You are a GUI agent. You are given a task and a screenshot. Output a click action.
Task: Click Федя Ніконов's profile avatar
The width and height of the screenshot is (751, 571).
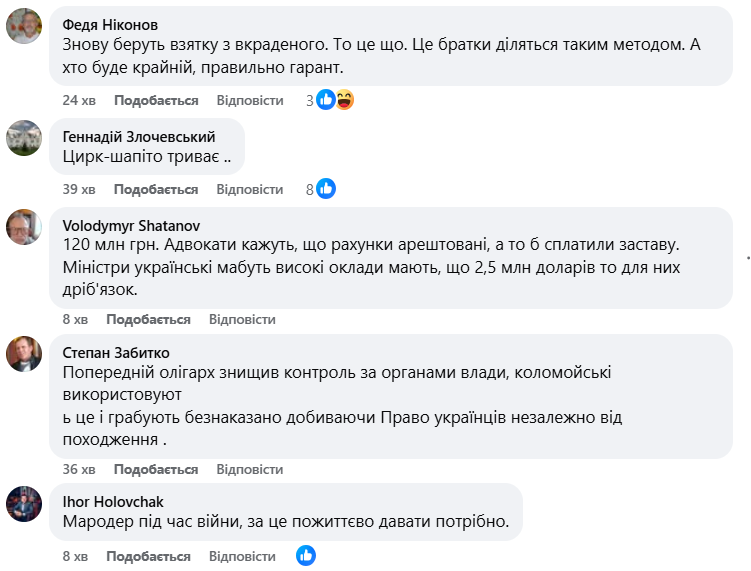click(24, 26)
